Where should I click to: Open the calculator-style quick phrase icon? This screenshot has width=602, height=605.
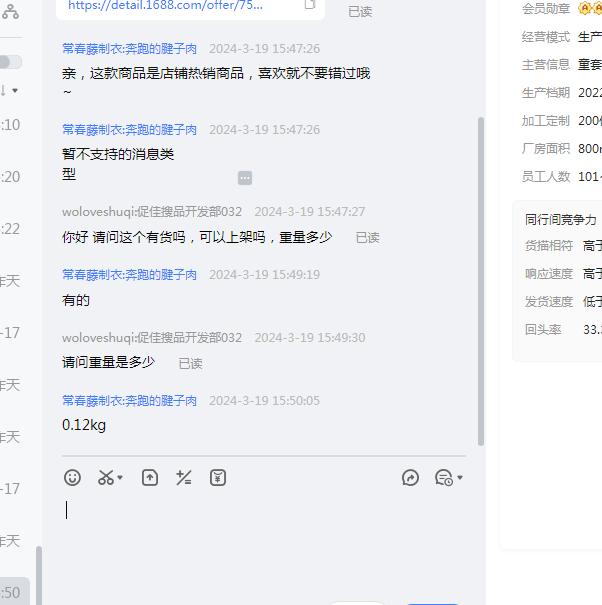point(184,478)
